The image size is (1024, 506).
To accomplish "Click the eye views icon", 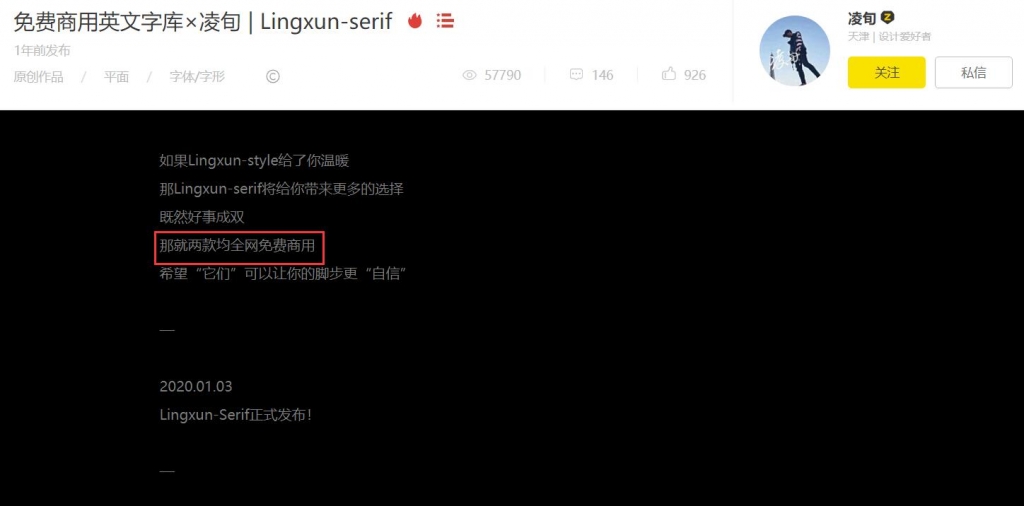I will tap(470, 75).
